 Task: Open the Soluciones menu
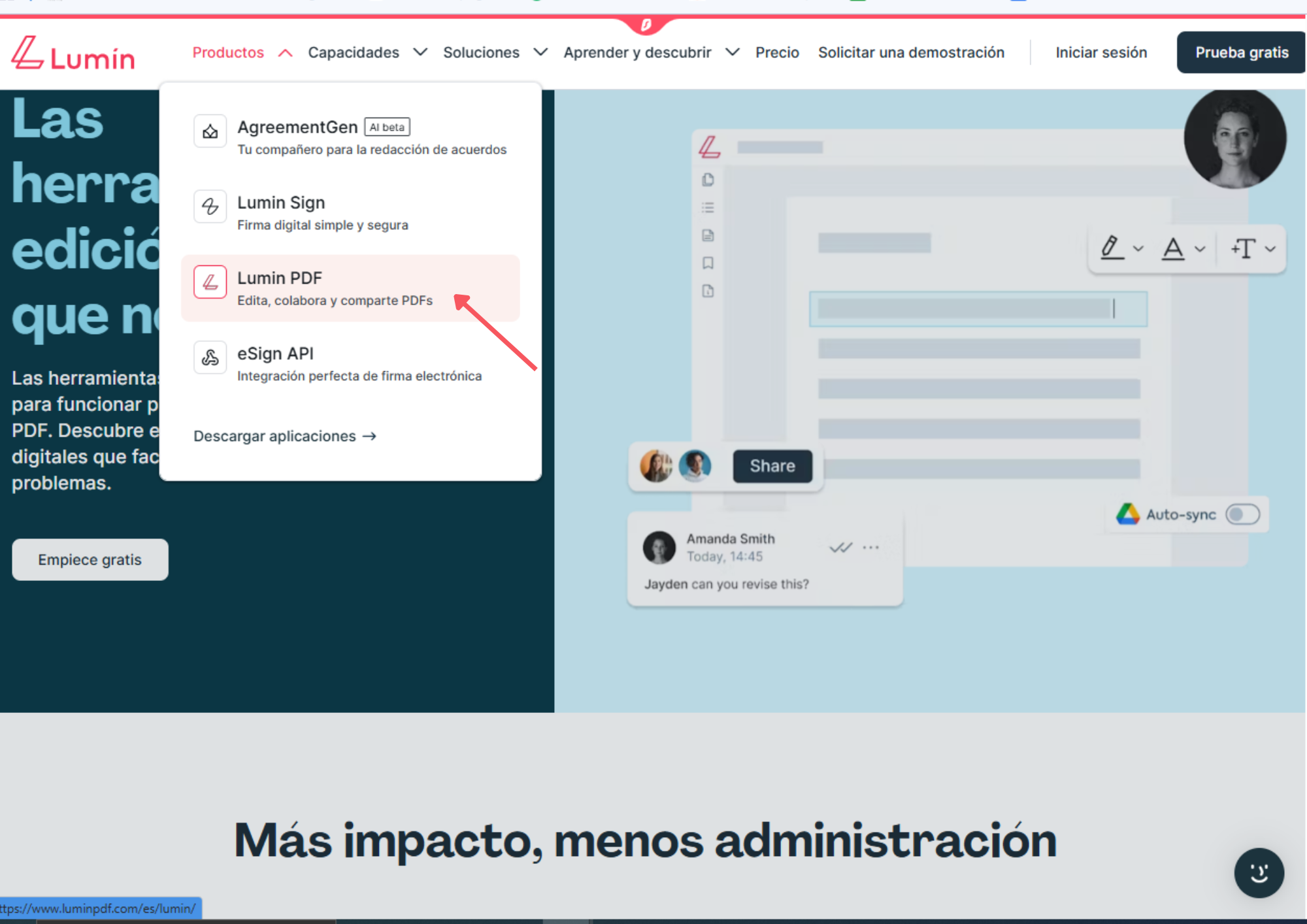tap(481, 52)
